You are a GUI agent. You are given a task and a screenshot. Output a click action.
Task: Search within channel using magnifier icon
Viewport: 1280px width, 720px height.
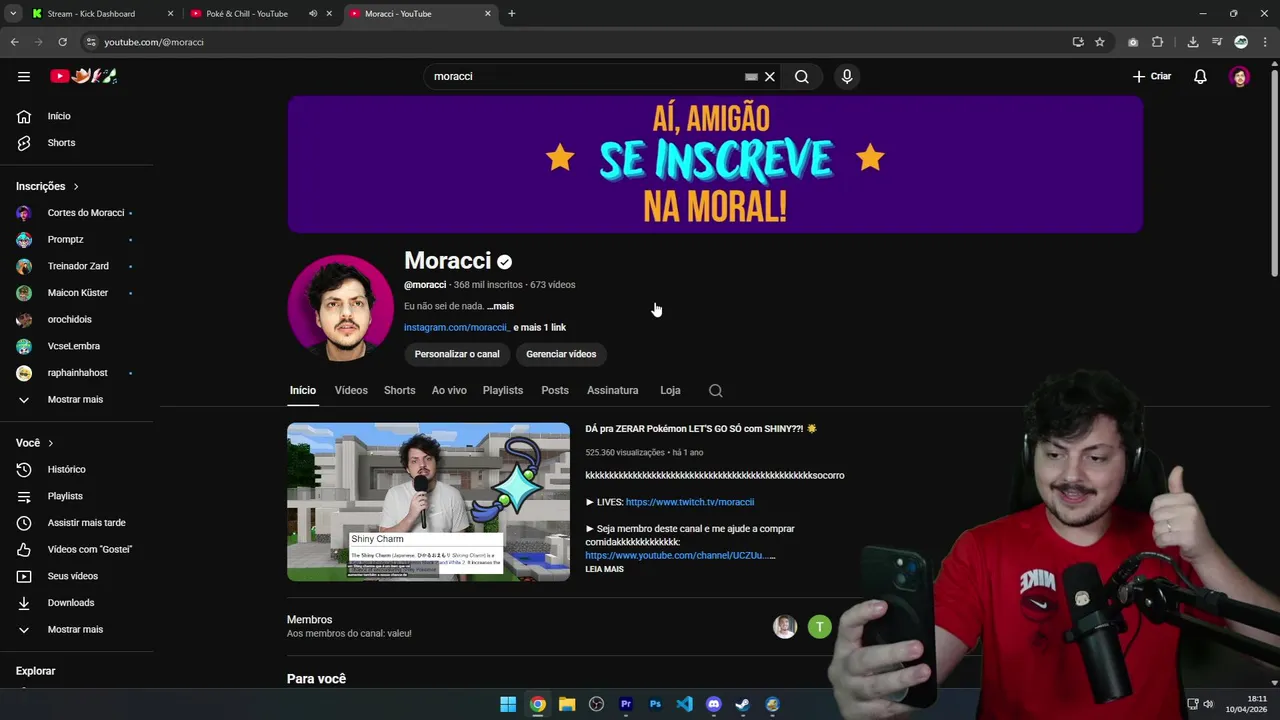[715, 391]
